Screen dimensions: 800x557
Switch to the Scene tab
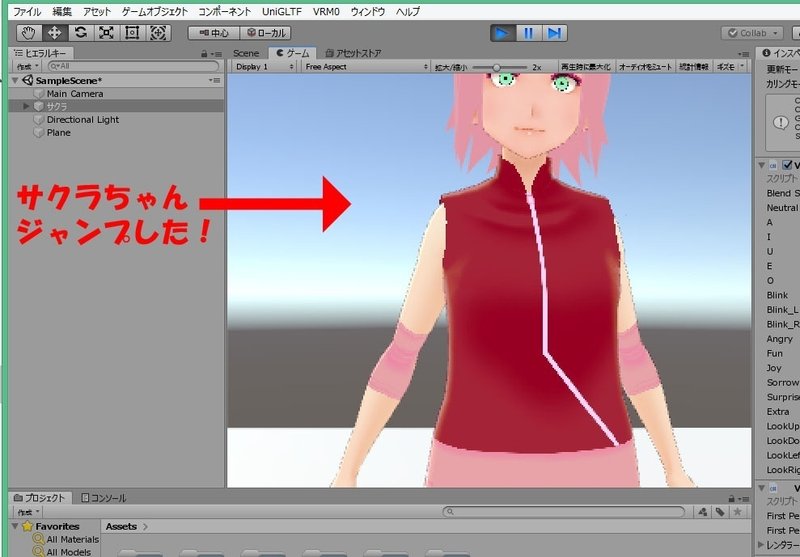246,53
